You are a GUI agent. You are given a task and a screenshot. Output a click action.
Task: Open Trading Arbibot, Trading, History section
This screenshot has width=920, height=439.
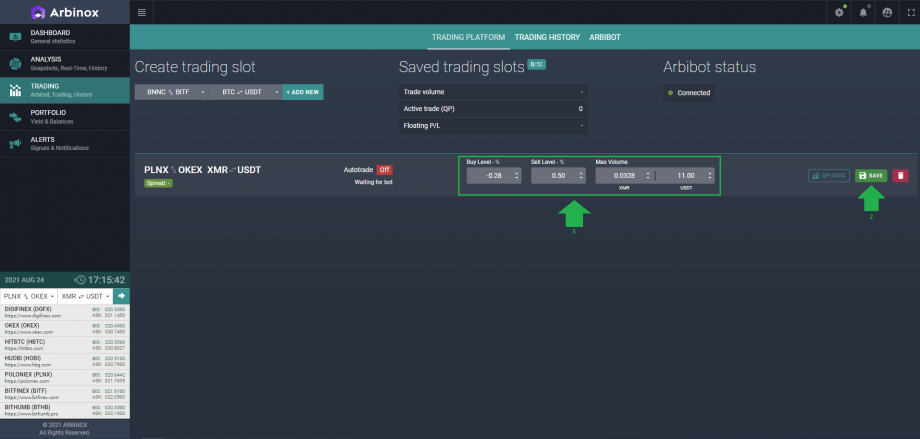pyautogui.click(x=65, y=90)
